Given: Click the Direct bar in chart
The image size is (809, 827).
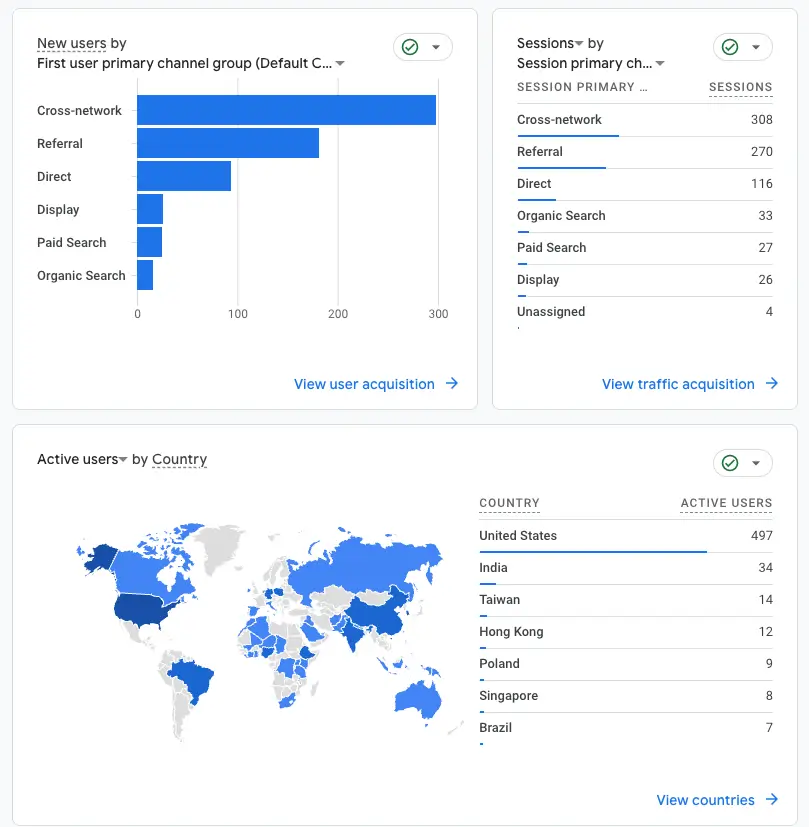Looking at the screenshot, I should [x=184, y=176].
